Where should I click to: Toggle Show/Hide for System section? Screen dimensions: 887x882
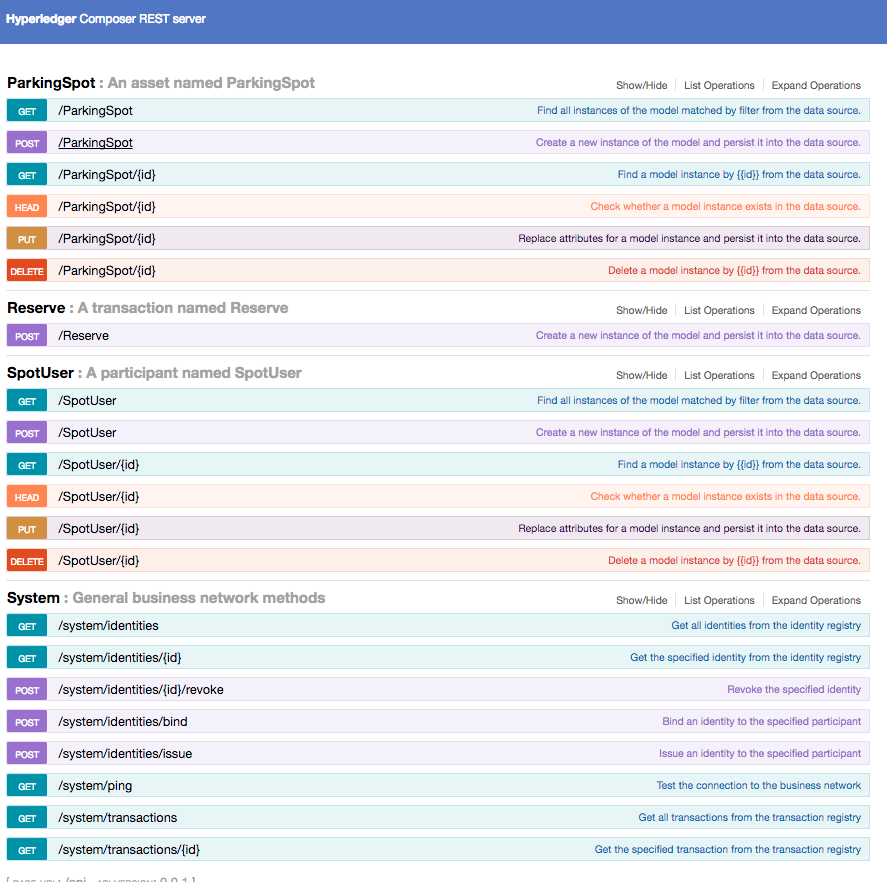point(641,600)
